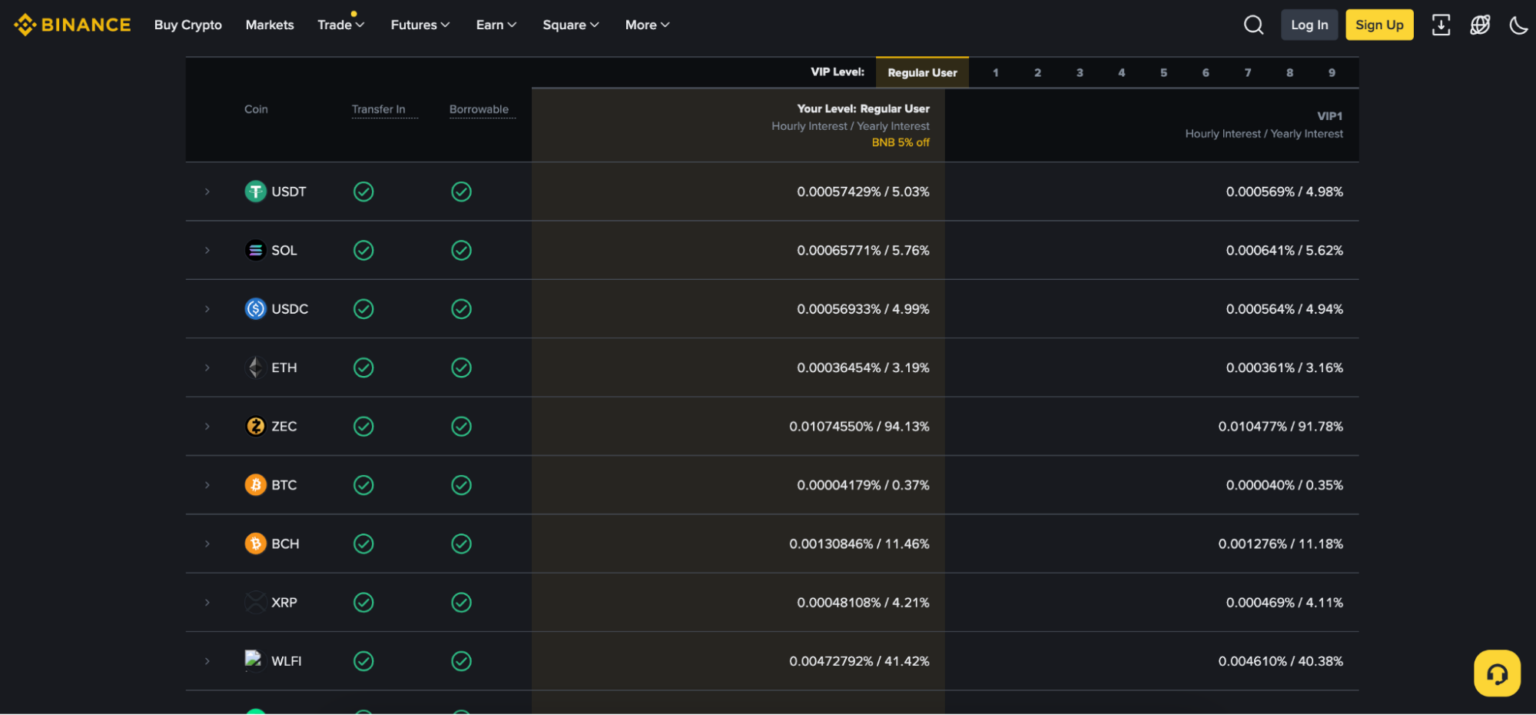Click the download app icon
The image size is (1536, 715).
point(1440,25)
